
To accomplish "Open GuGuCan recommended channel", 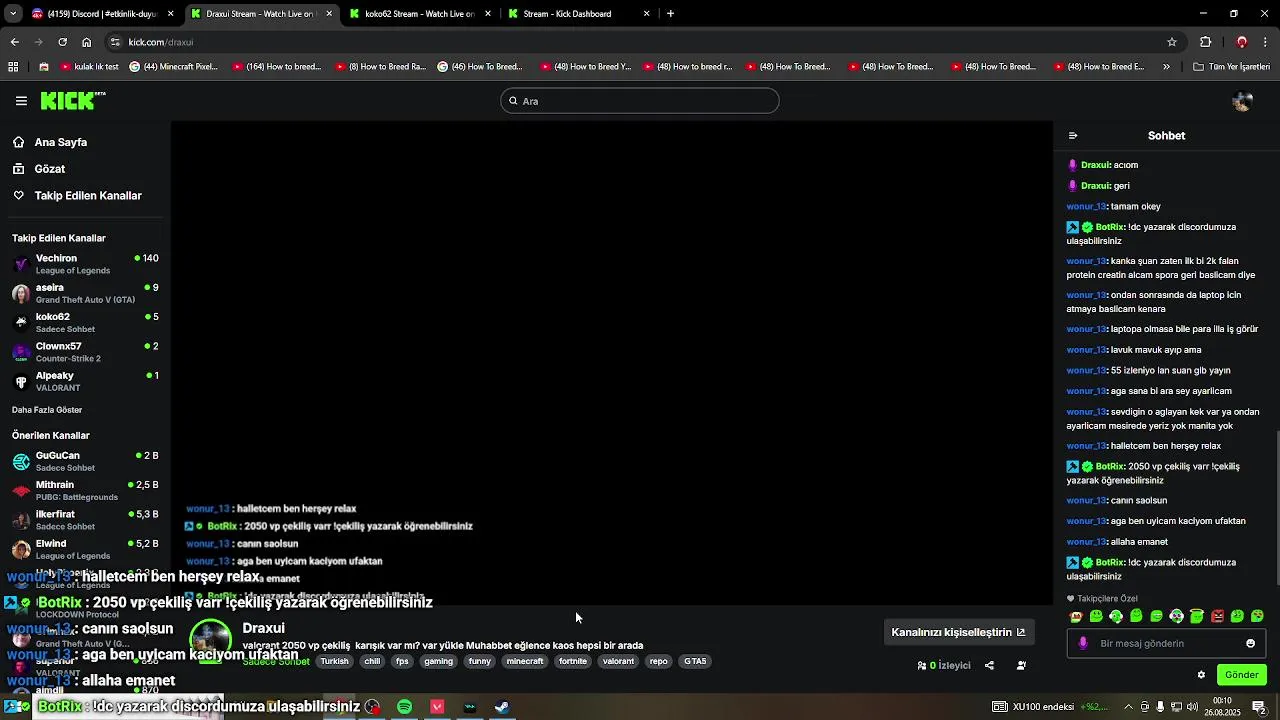I will click(86, 461).
